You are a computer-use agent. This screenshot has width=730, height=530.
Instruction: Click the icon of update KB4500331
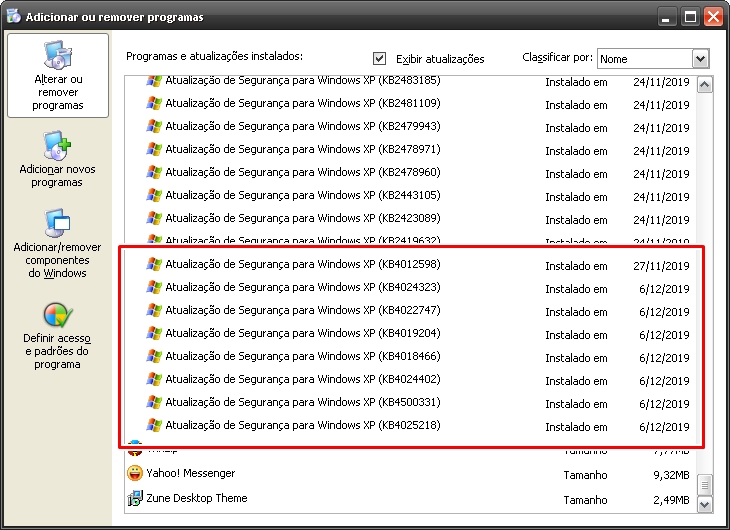(x=154, y=402)
